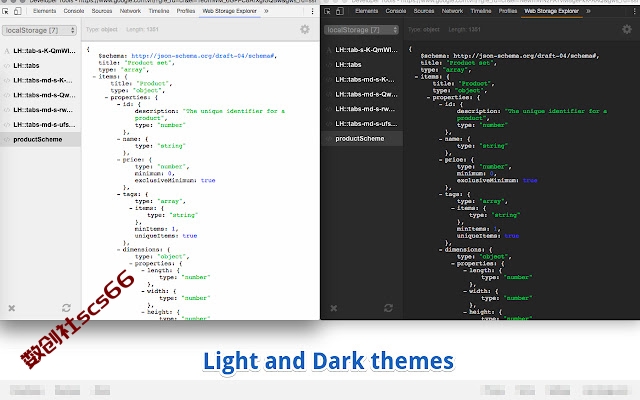Collapse the length node in dark window

465,270
